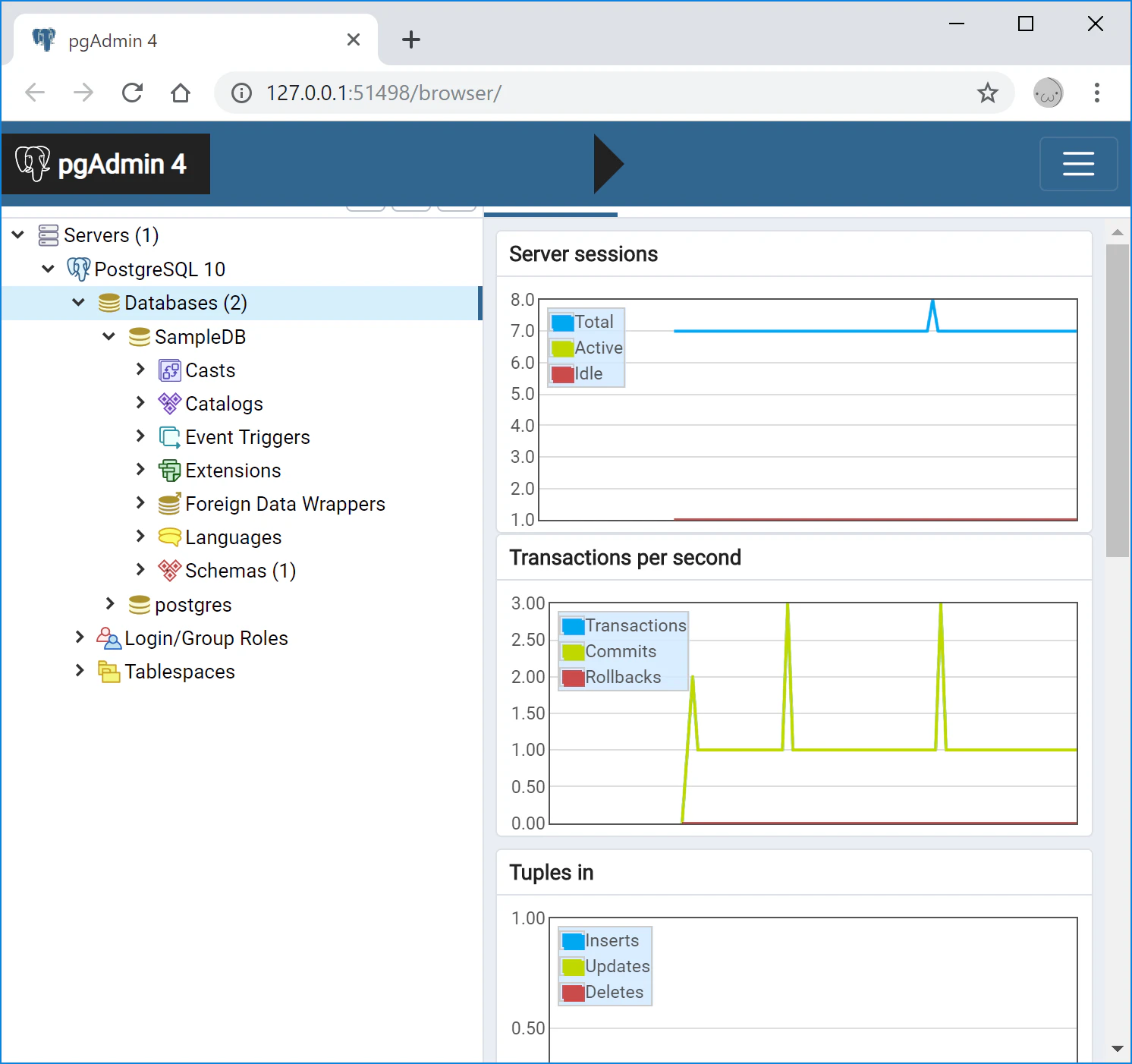The height and width of the screenshot is (1064, 1132).
Task: Collapse the Databases (2) node
Action: [78, 302]
